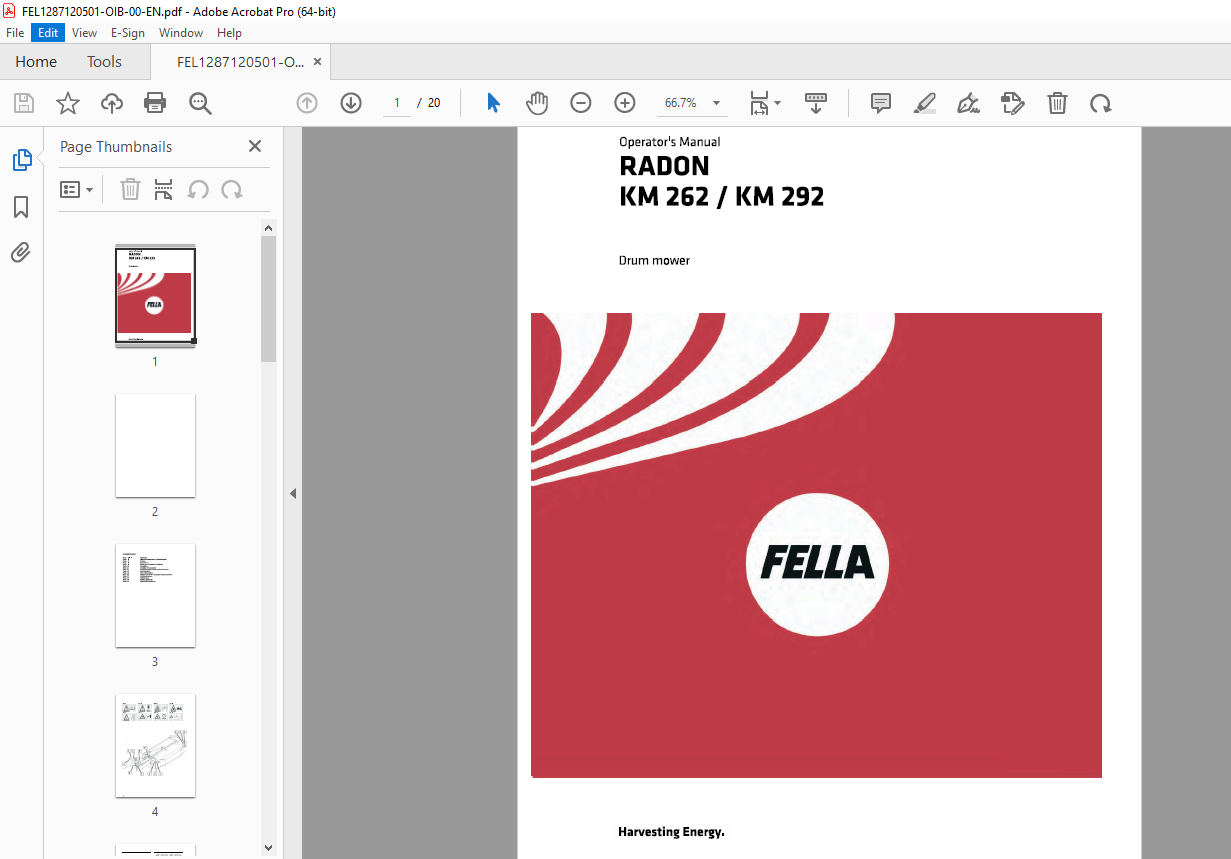Select the arrow selection tool

[x=493, y=103]
